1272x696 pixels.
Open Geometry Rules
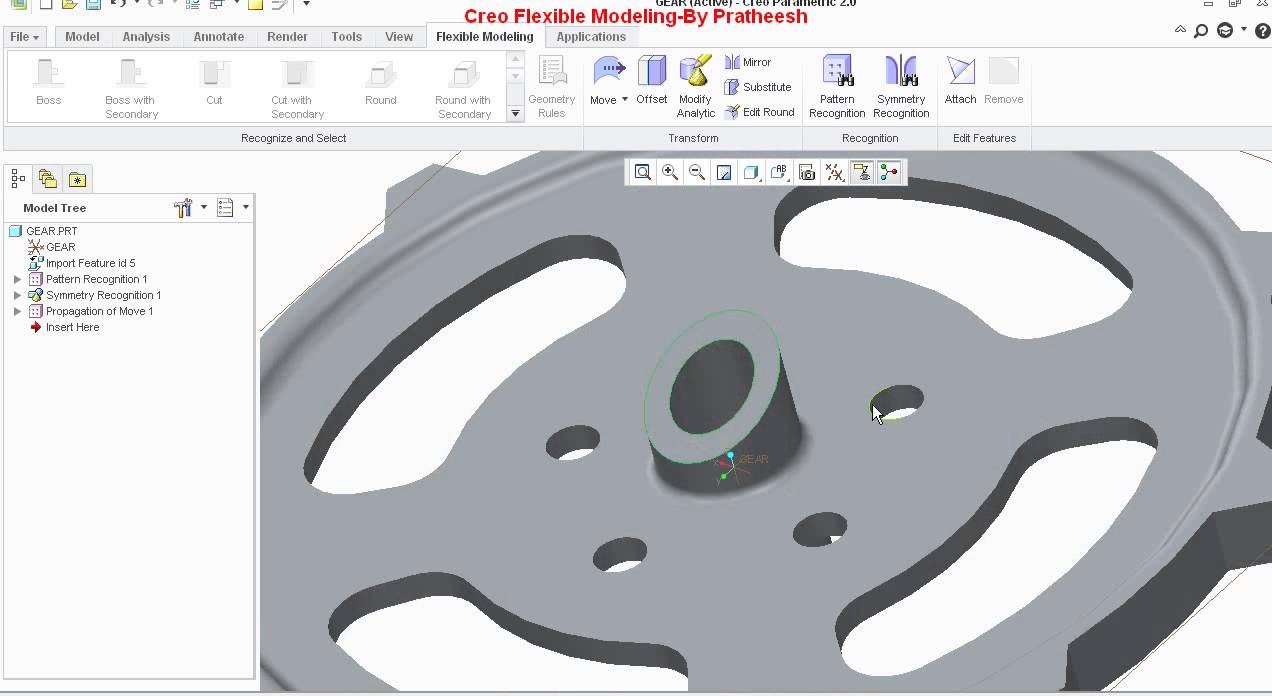point(552,87)
